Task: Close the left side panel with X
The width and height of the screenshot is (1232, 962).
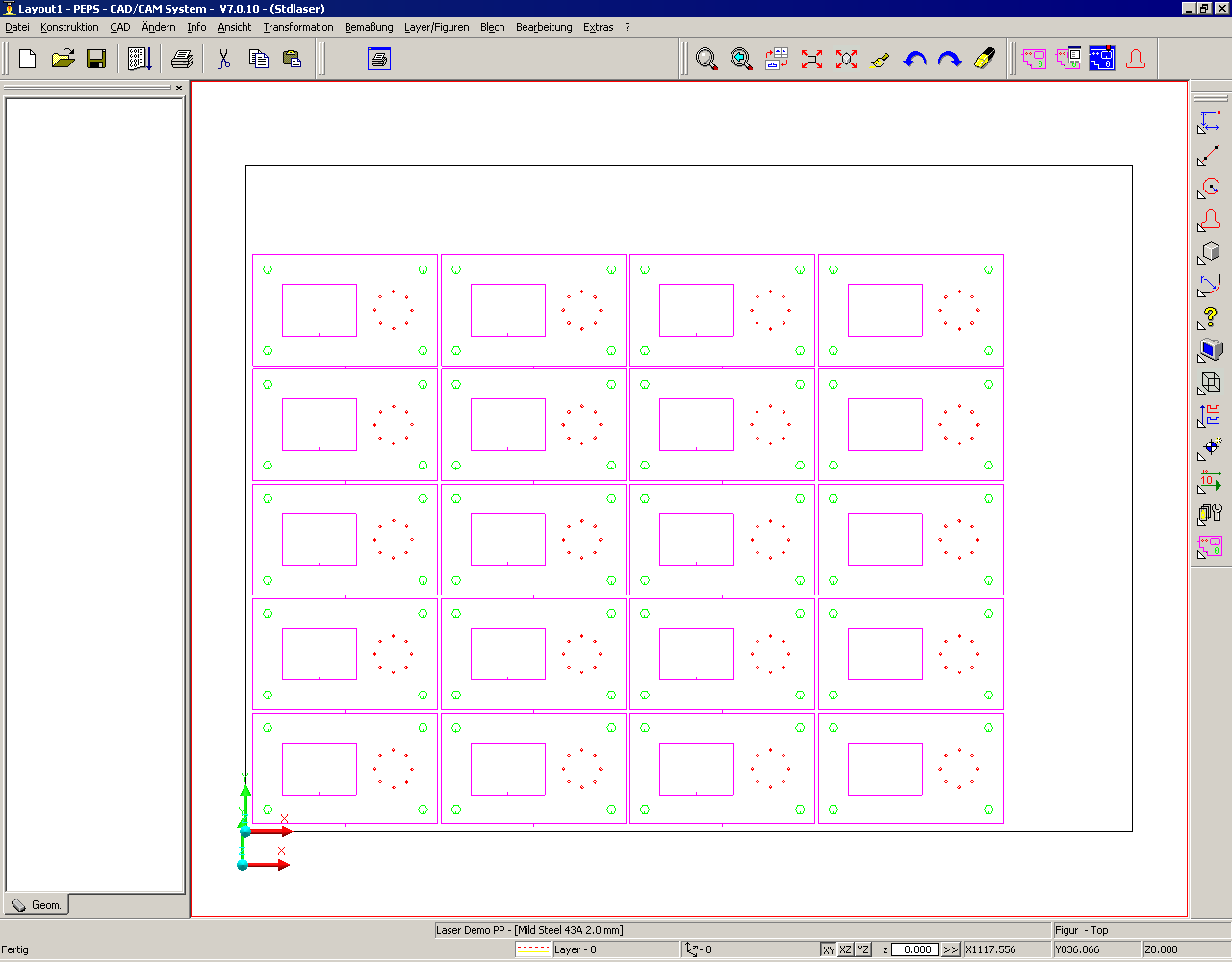Action: 179,88
